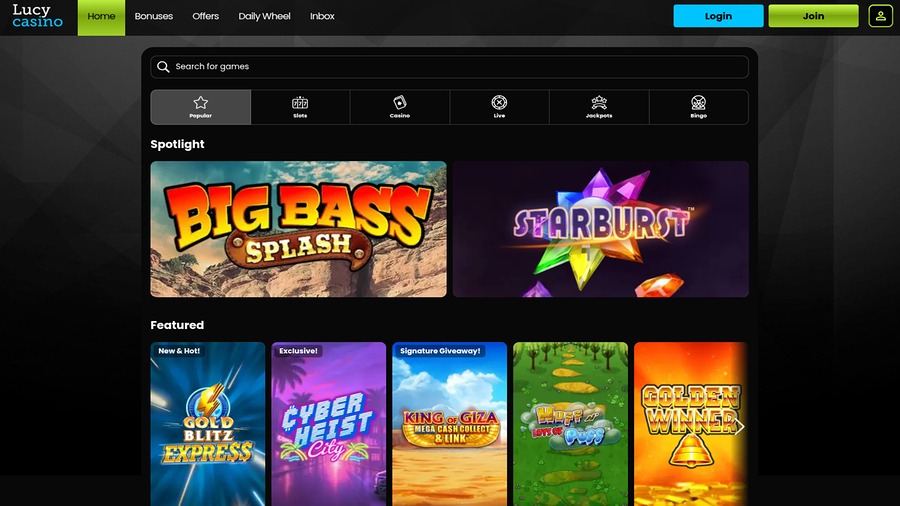Open the King of Giza game
The height and width of the screenshot is (506, 900).
click(449, 424)
